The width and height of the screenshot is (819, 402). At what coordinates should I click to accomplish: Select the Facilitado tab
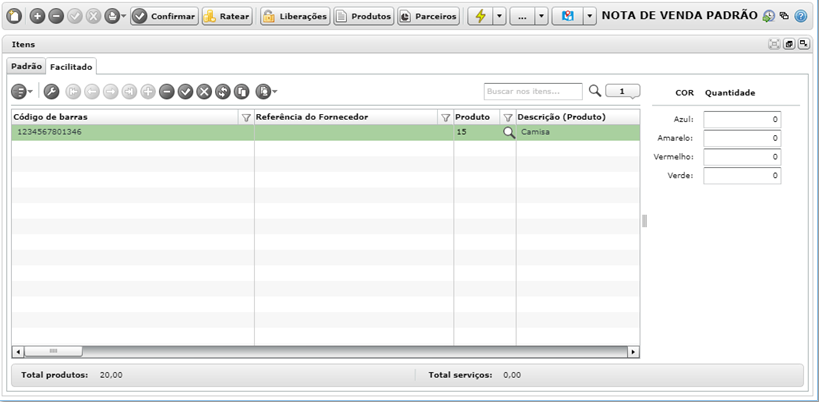click(71, 67)
